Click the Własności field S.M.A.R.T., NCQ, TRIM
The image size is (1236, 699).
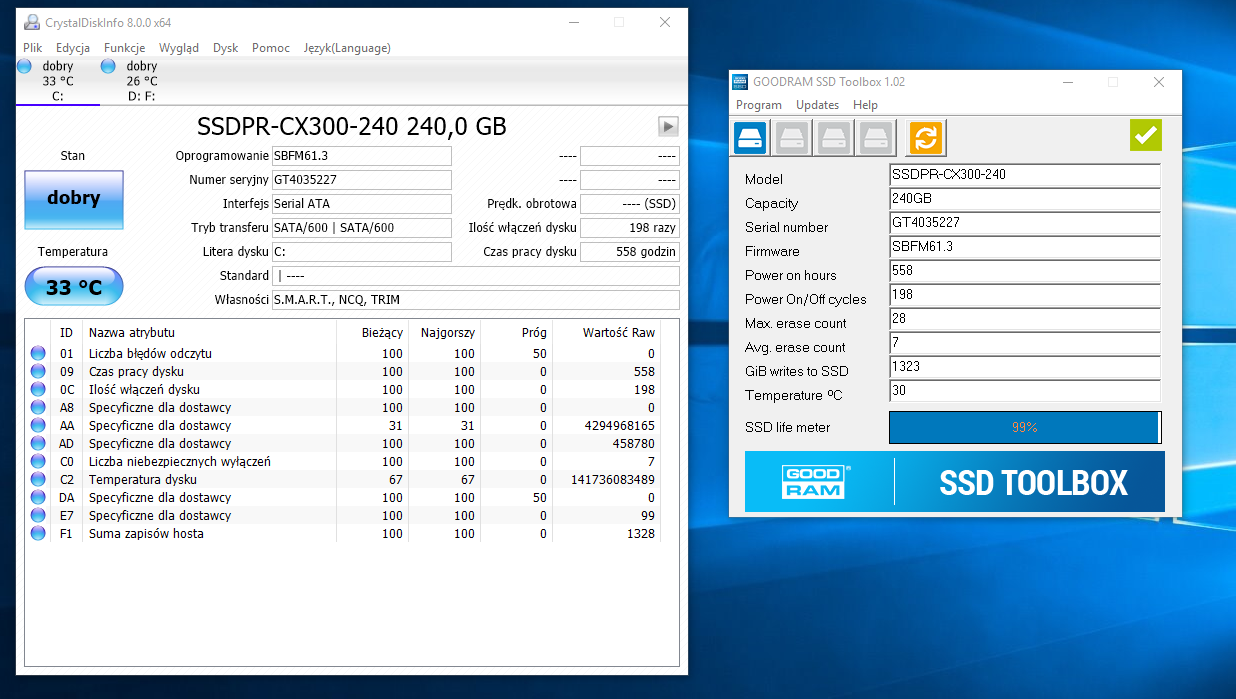pos(475,300)
